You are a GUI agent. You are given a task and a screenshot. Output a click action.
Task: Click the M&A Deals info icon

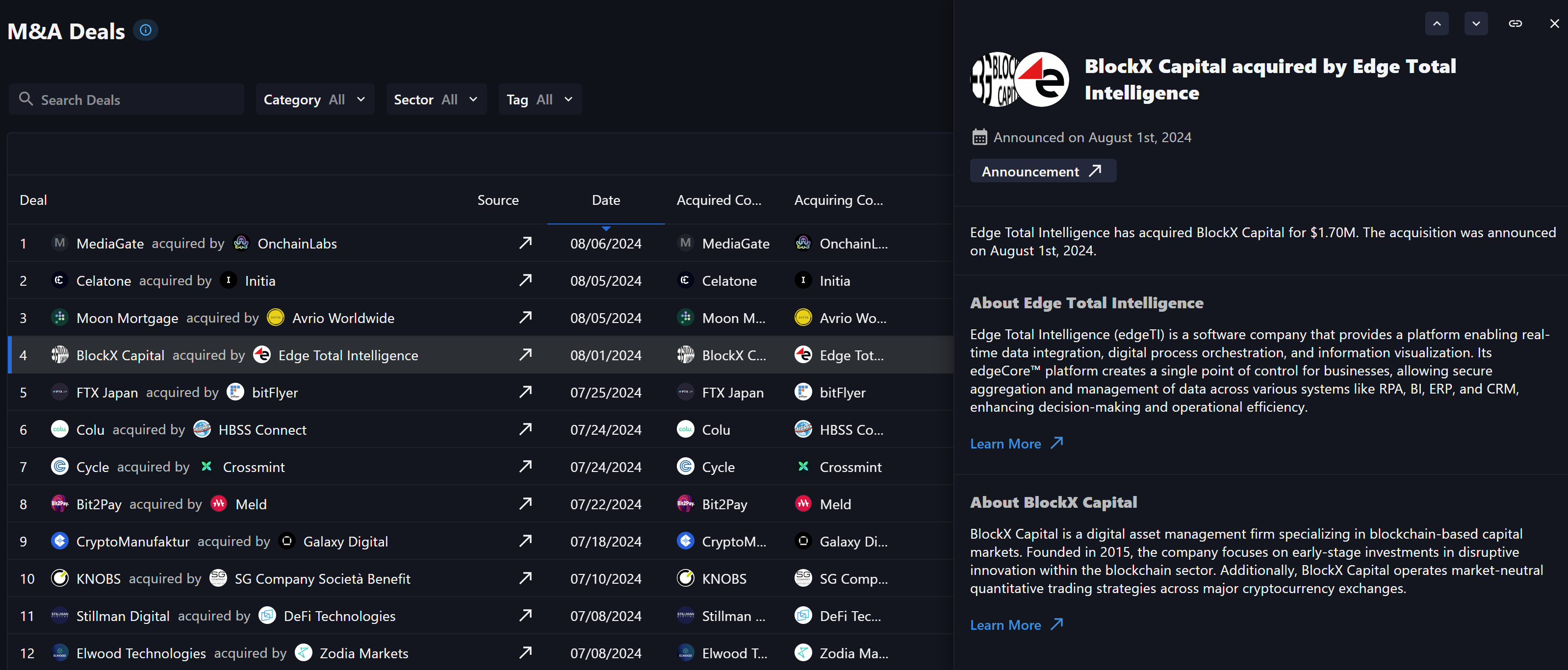[x=146, y=30]
